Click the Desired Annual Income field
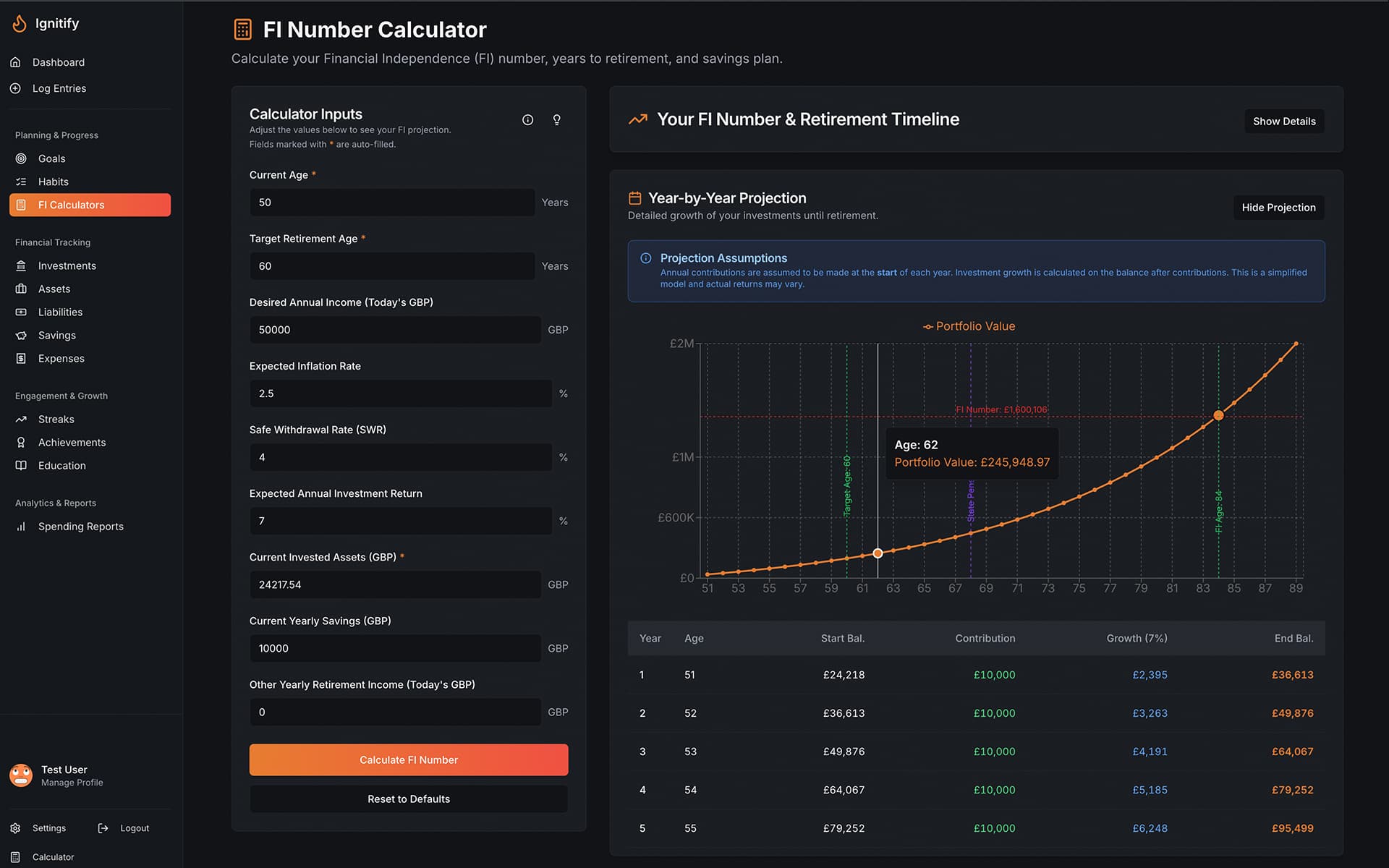Viewport: 1389px width, 868px height. tap(395, 330)
